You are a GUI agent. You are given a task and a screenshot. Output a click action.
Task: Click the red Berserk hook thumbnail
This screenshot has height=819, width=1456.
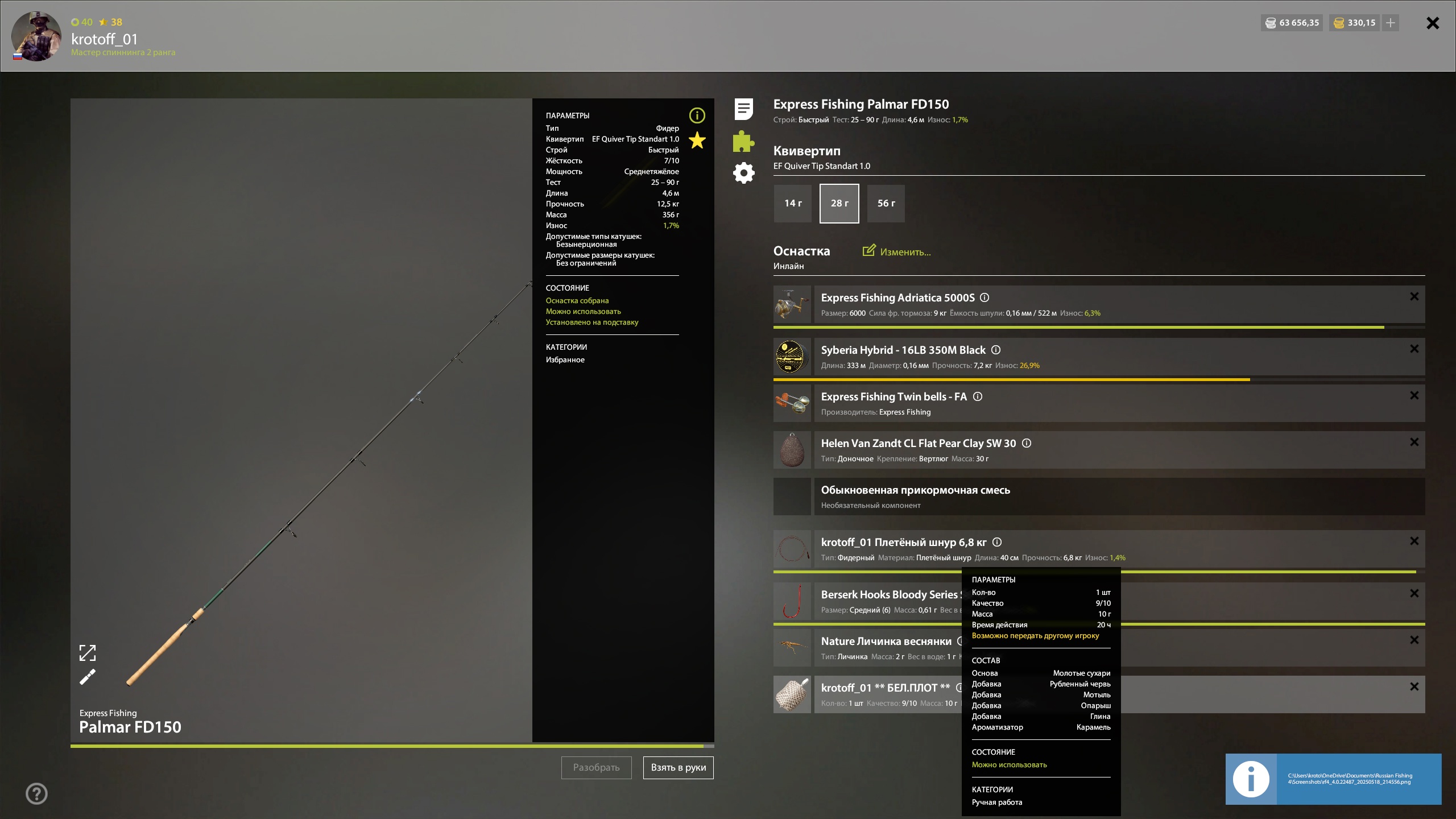click(x=792, y=601)
